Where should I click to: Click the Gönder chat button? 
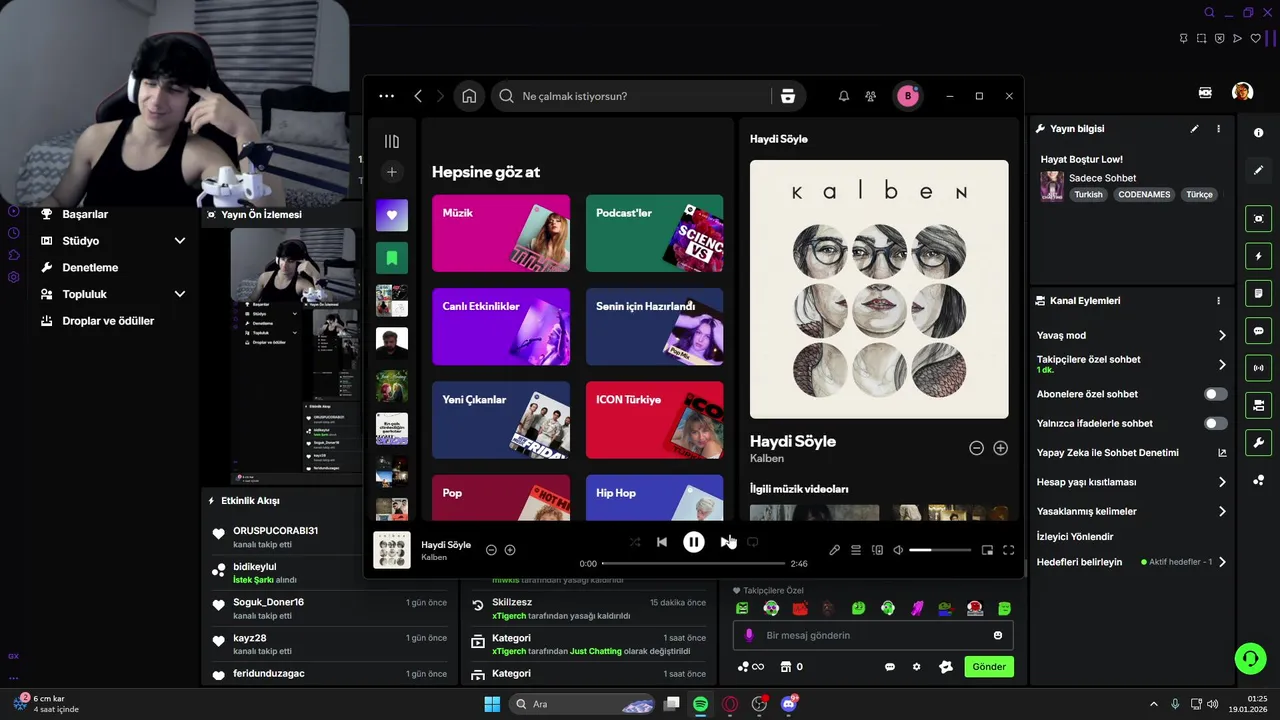(989, 667)
